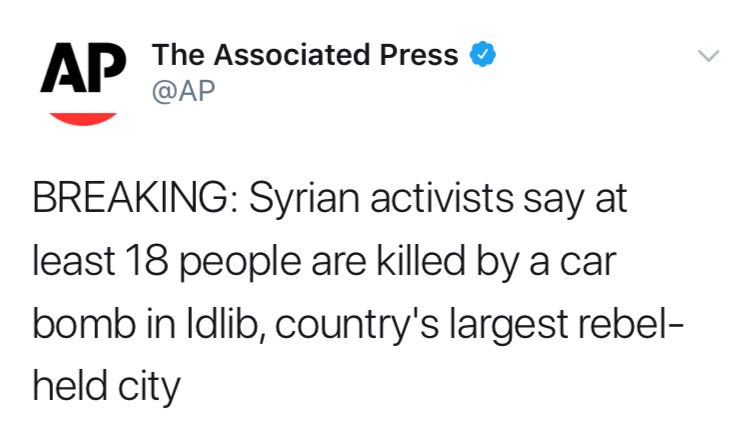Click the word people in tweet

coord(240,263)
